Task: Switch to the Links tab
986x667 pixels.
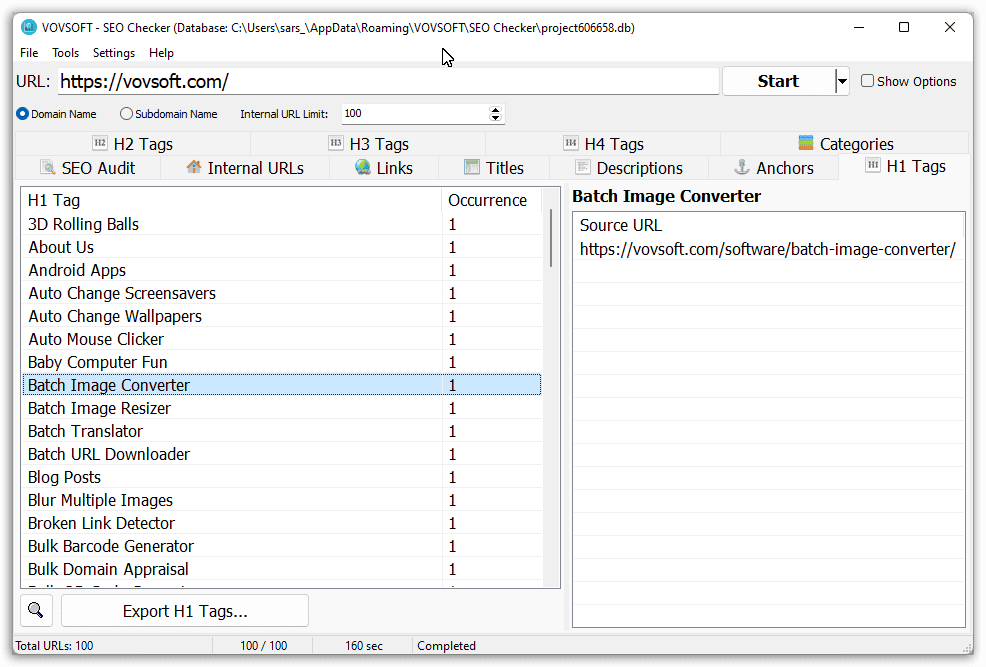Action: 384,168
